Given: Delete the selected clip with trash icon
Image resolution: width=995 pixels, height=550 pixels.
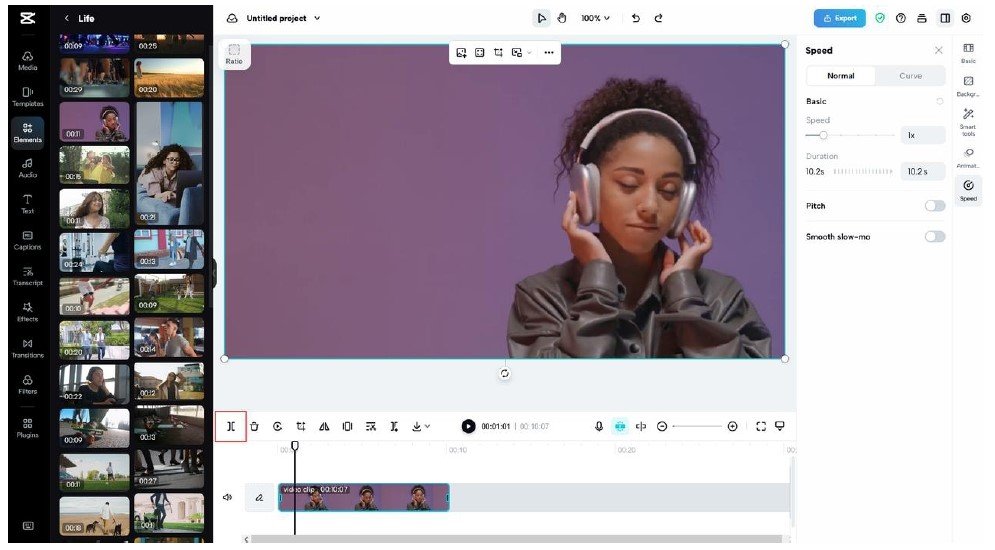Looking at the screenshot, I should tap(254, 426).
